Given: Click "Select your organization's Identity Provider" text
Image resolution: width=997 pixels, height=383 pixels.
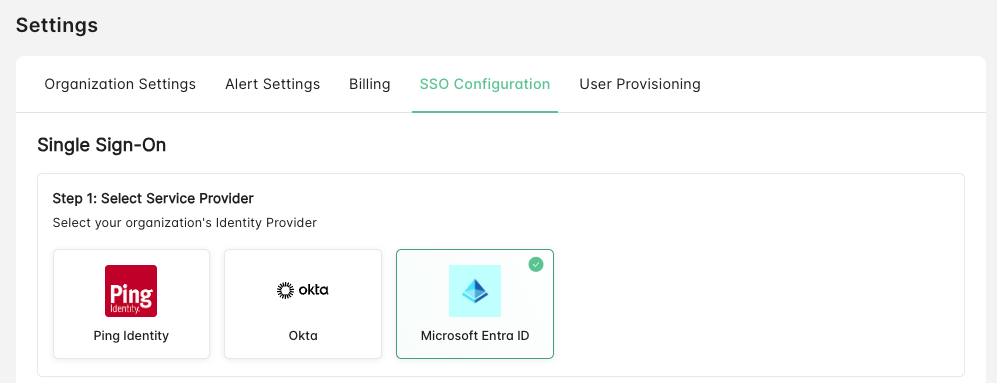Looking at the screenshot, I should pos(184,223).
